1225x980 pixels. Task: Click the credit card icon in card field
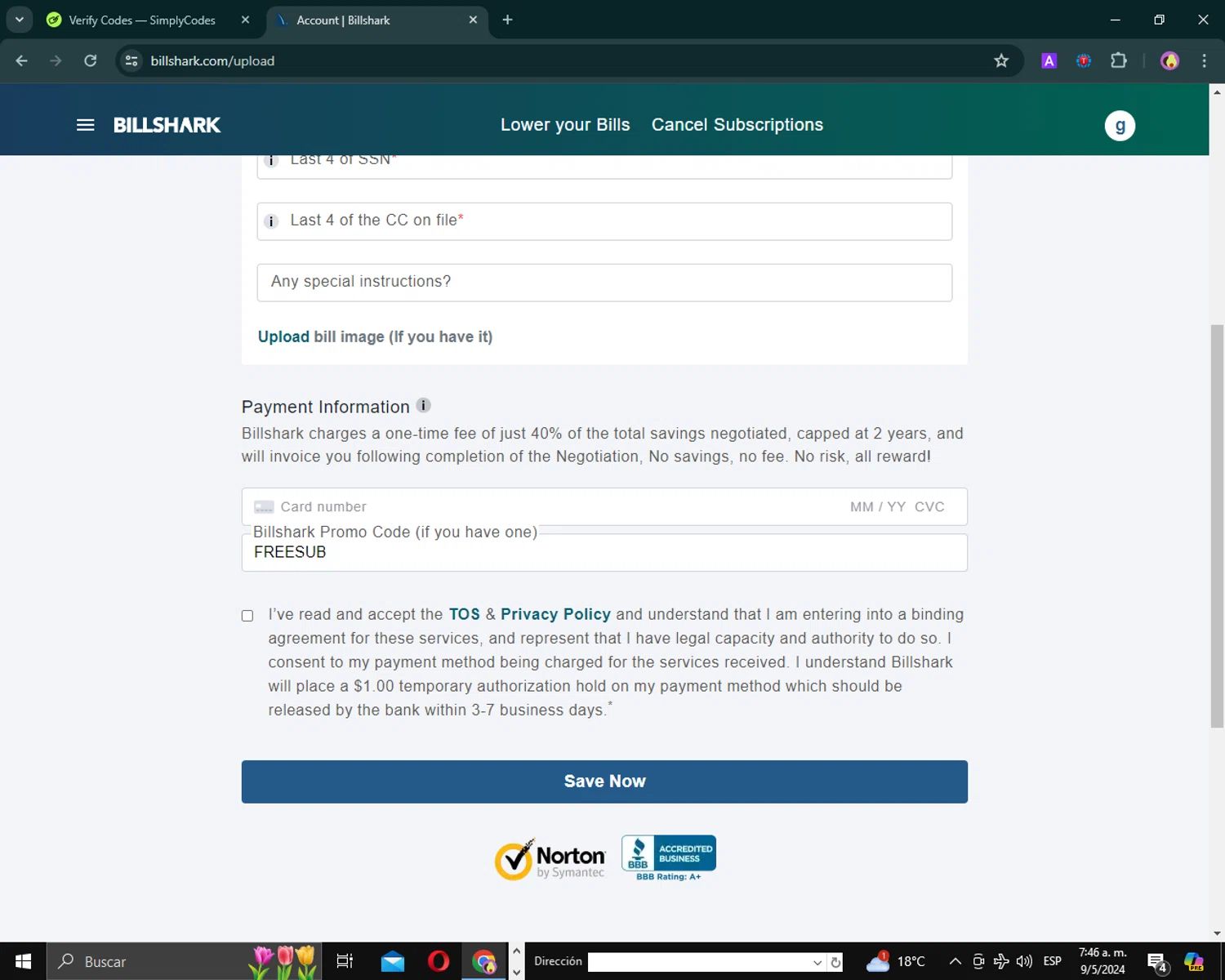264,507
